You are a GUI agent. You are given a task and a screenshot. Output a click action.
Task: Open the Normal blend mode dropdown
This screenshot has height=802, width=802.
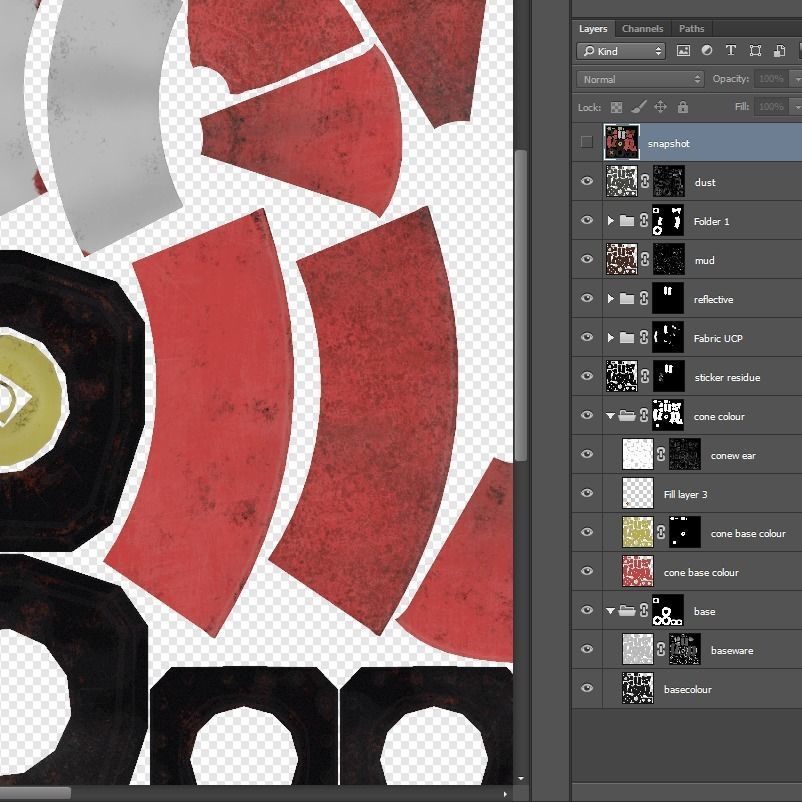pyautogui.click(x=640, y=79)
